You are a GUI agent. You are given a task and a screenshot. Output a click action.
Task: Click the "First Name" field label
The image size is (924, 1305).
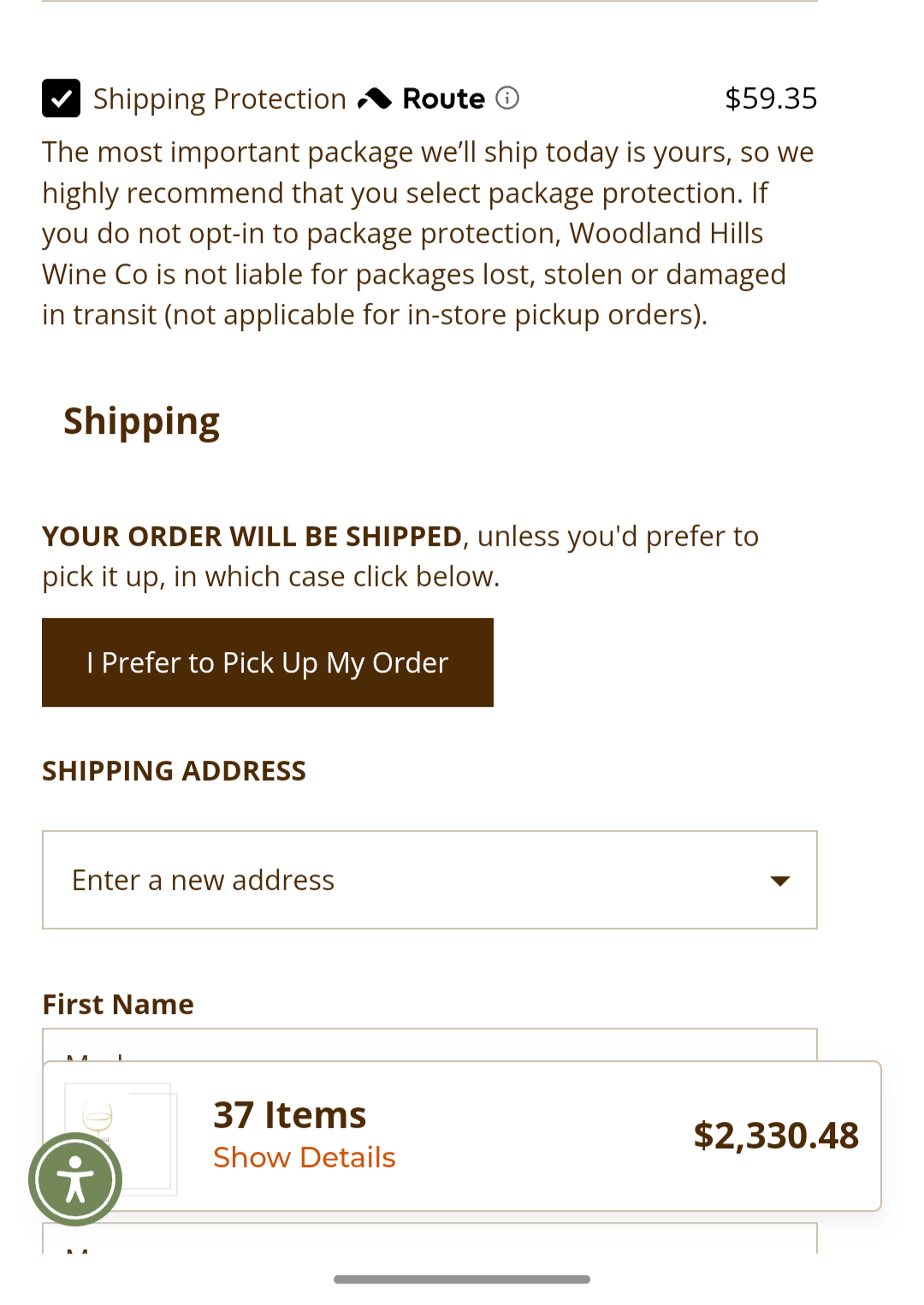click(118, 1004)
